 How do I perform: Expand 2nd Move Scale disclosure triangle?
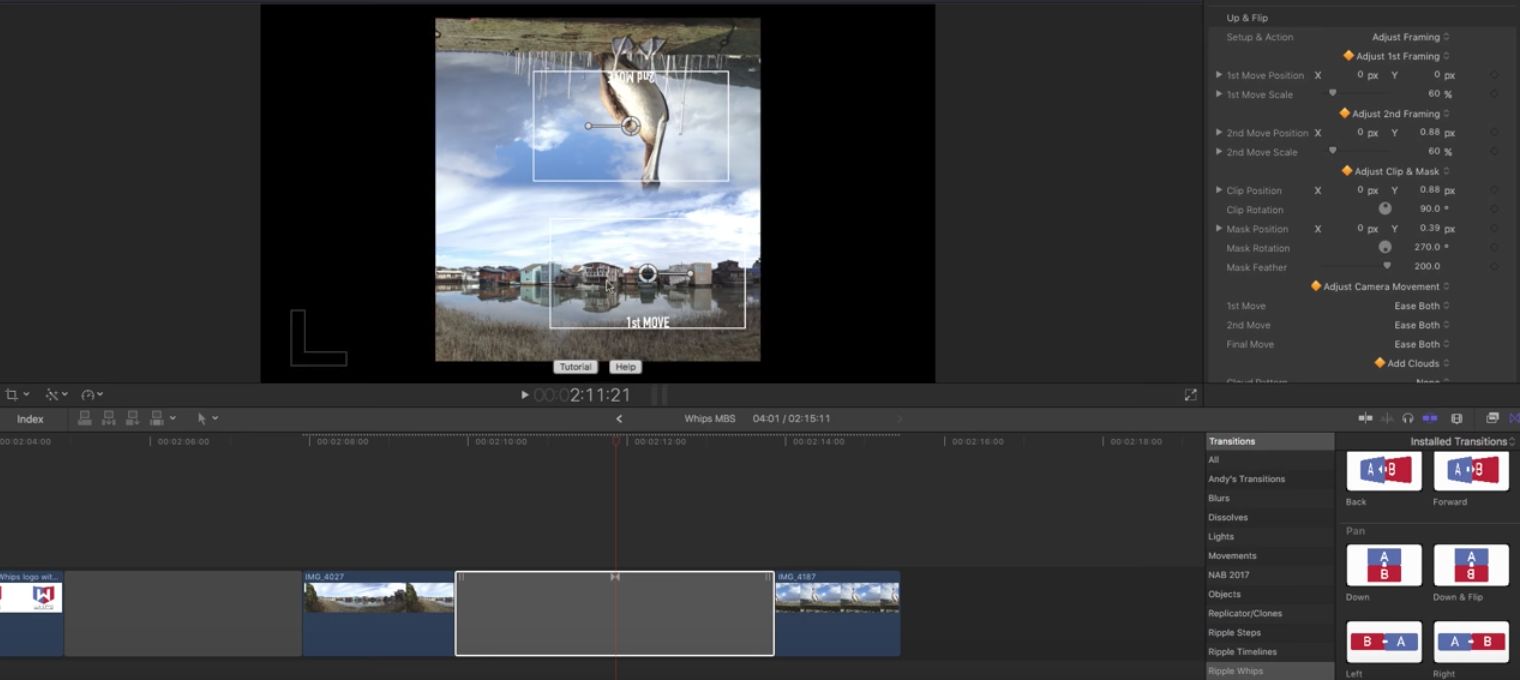click(1219, 152)
